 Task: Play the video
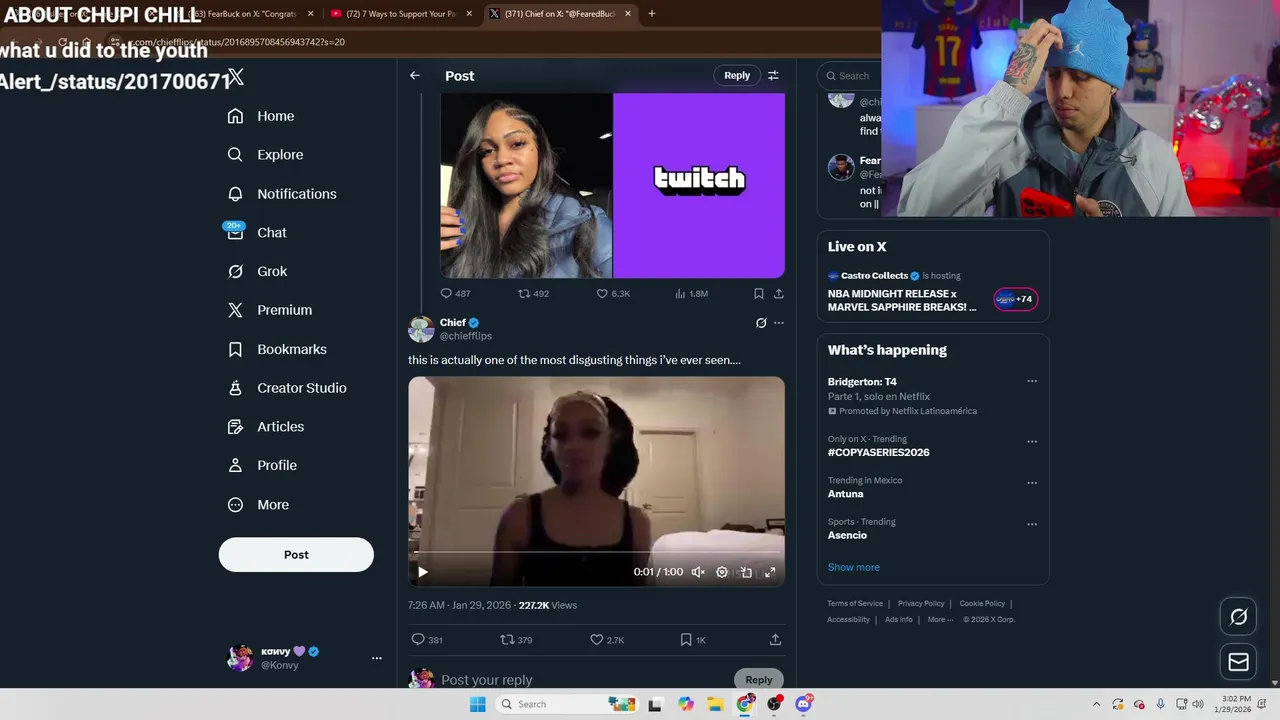click(x=422, y=572)
